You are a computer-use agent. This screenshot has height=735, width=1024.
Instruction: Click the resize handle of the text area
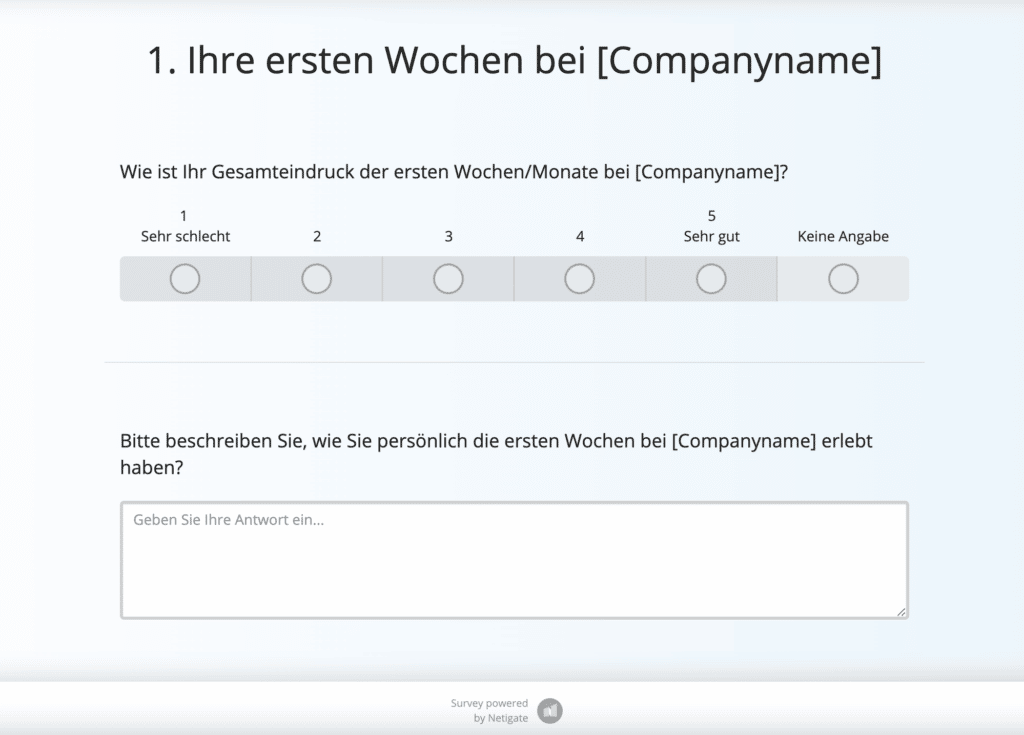pos(901,612)
